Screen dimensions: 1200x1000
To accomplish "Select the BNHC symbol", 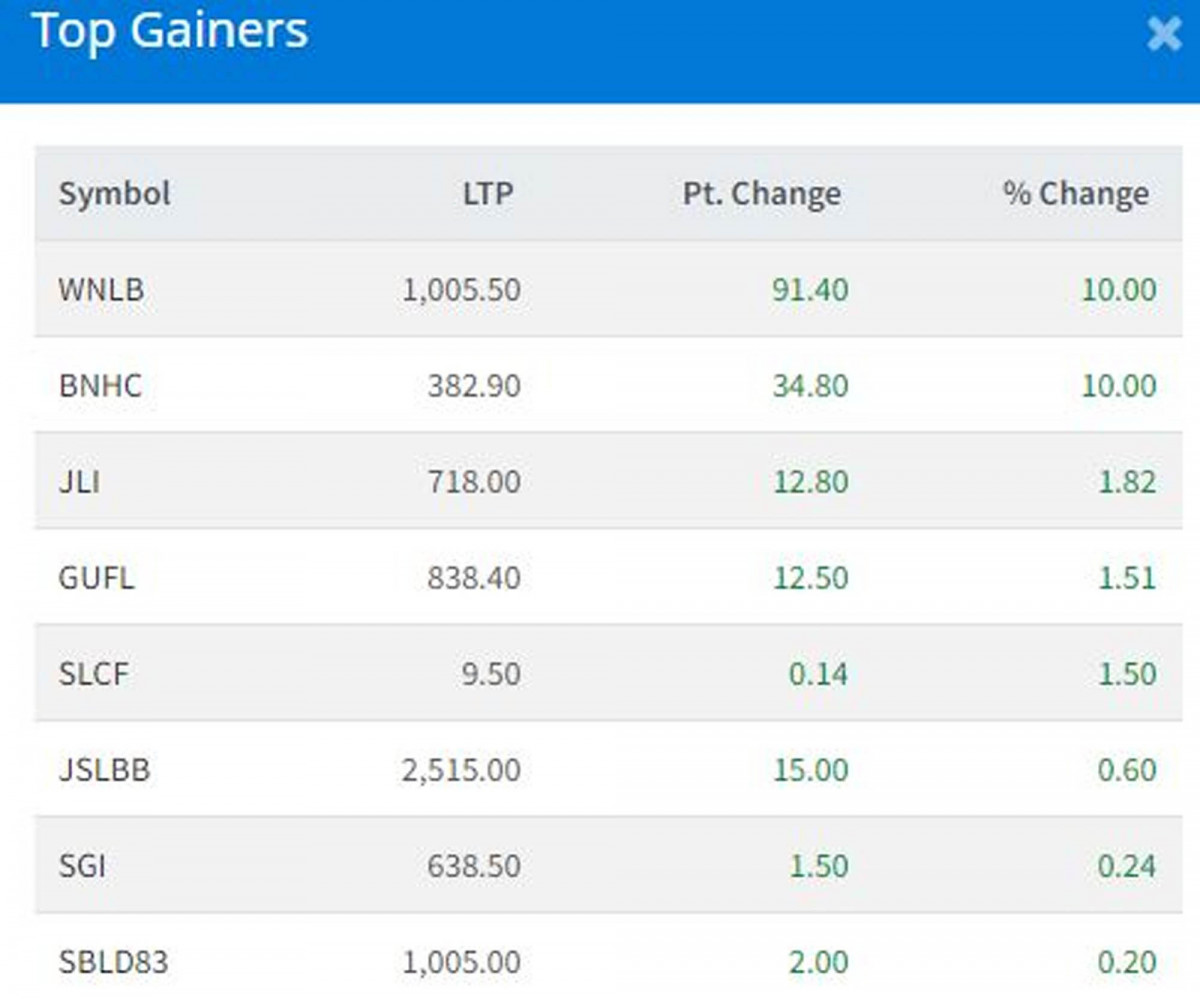I will [x=100, y=386].
